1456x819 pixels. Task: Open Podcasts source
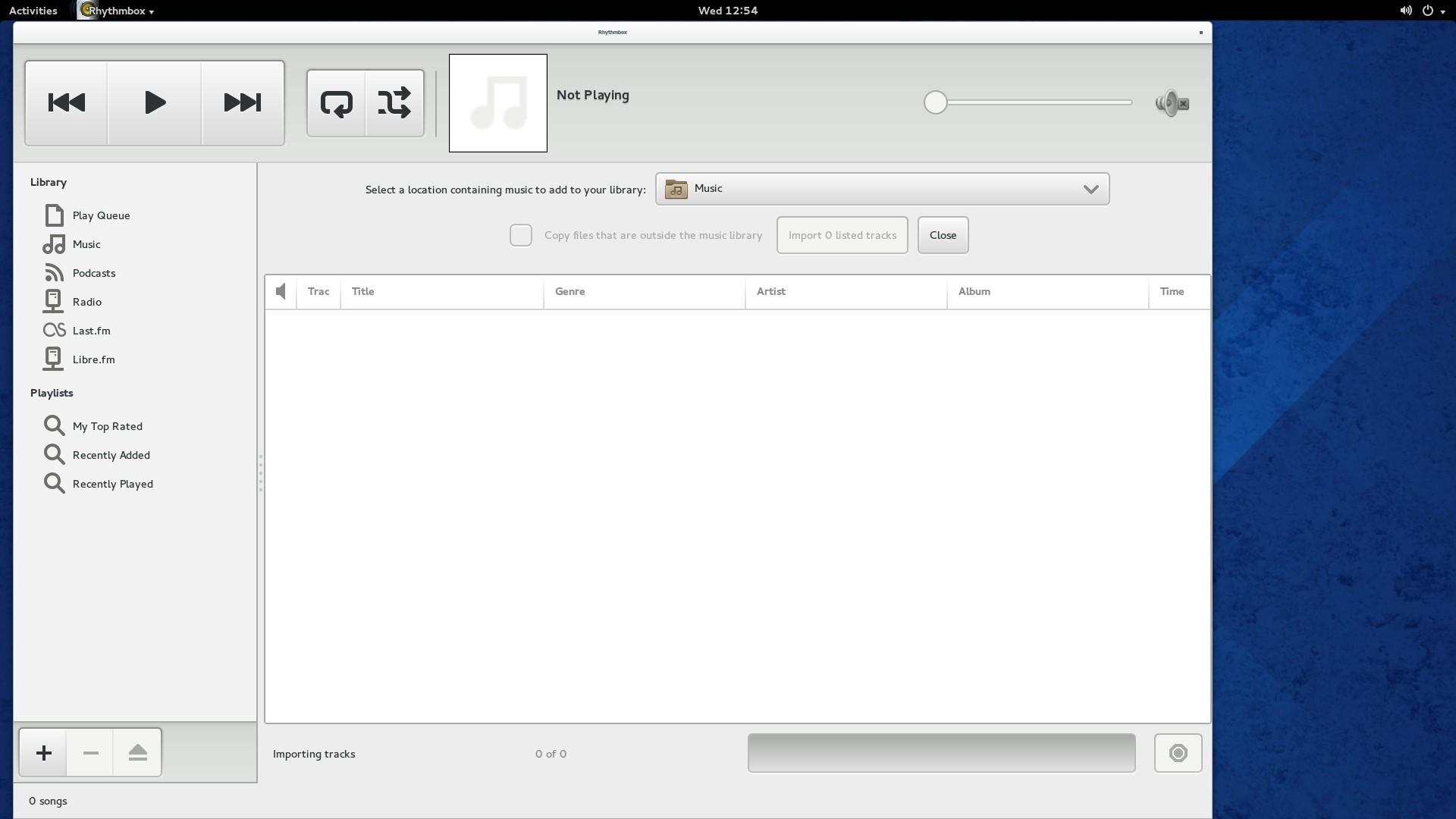[x=135, y=273]
